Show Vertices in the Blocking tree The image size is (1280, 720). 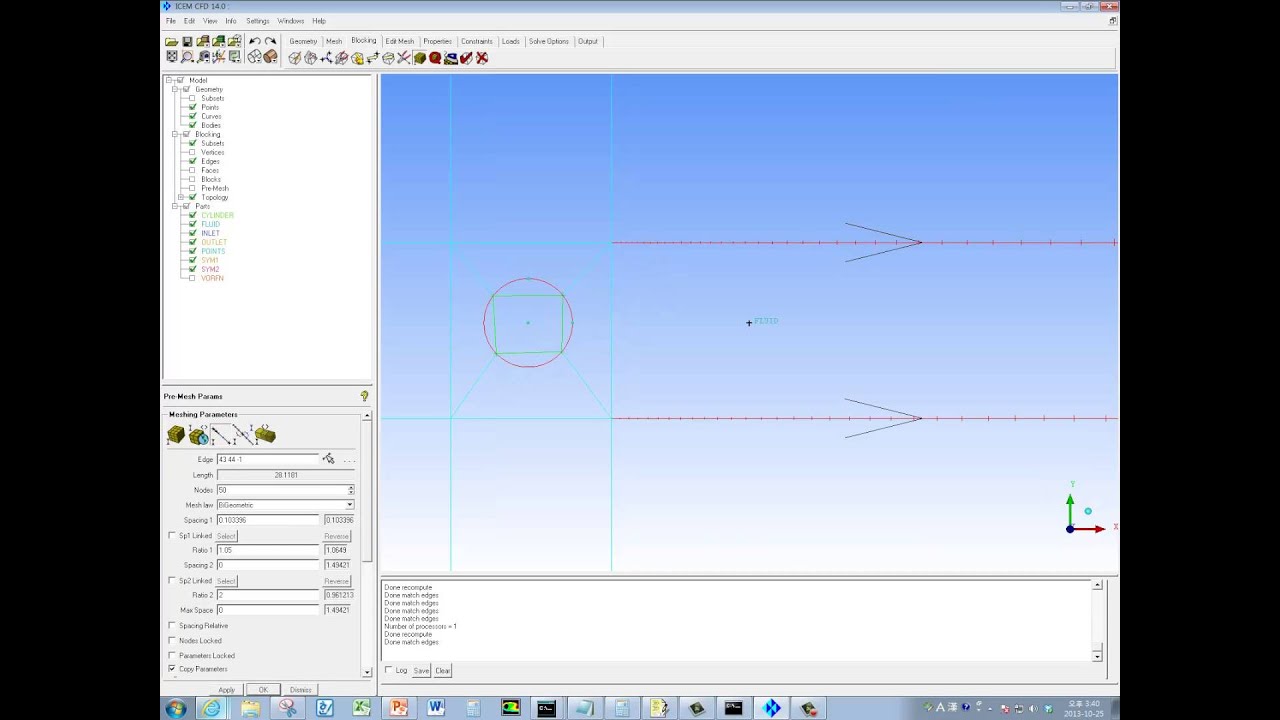(192, 152)
